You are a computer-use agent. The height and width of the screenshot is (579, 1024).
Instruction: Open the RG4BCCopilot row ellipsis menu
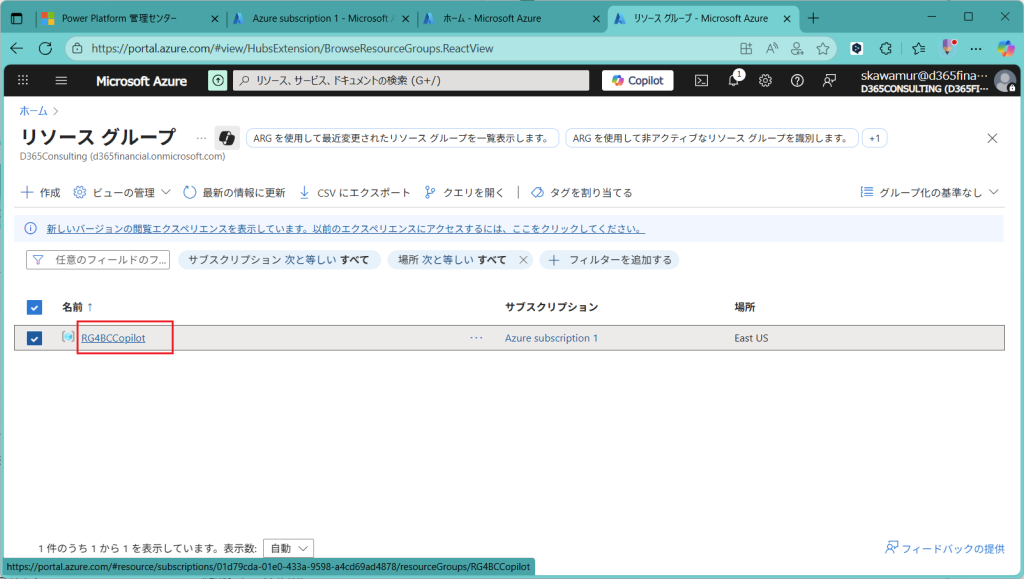click(476, 337)
